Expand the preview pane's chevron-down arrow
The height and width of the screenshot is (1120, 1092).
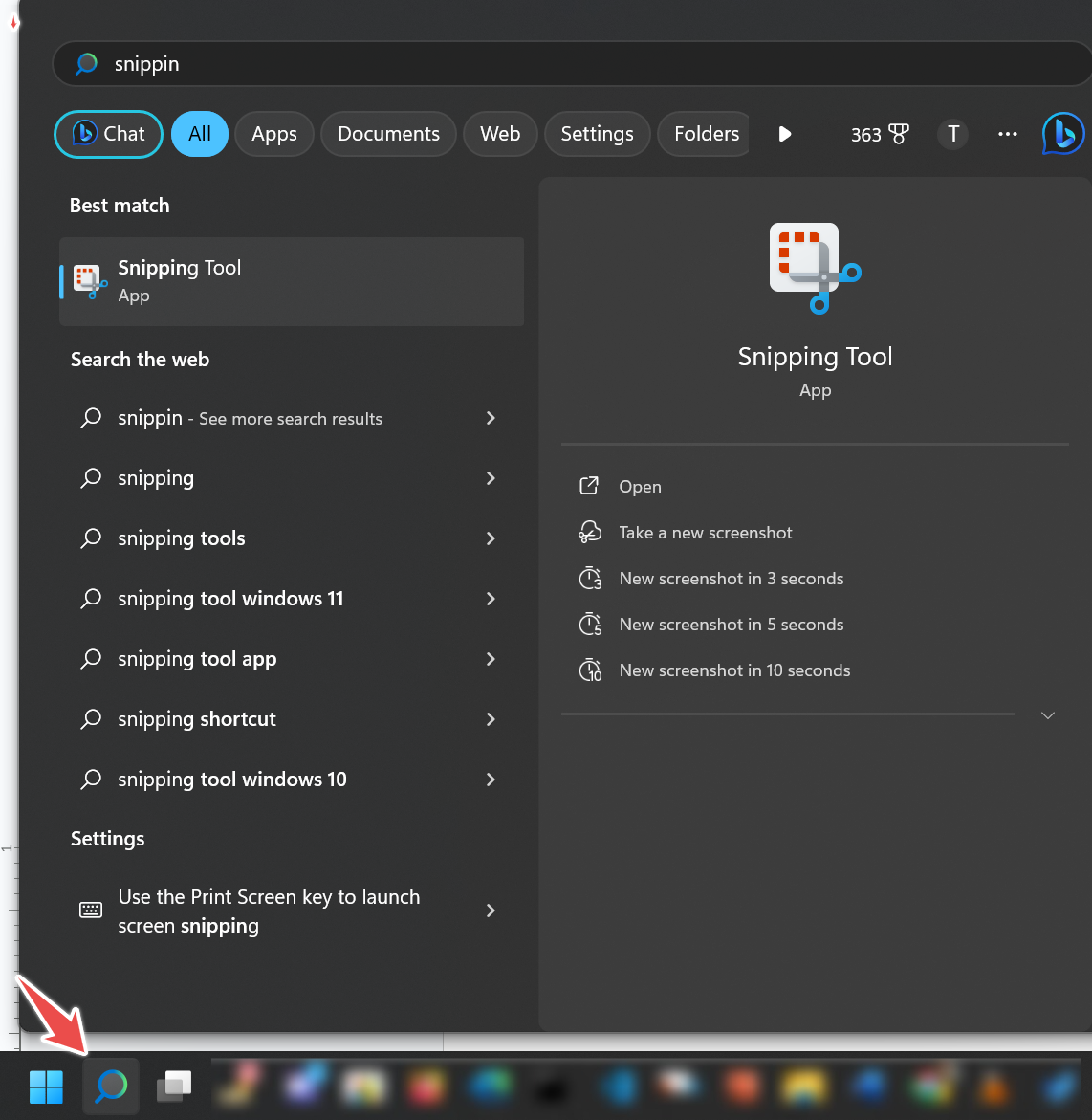1048,715
